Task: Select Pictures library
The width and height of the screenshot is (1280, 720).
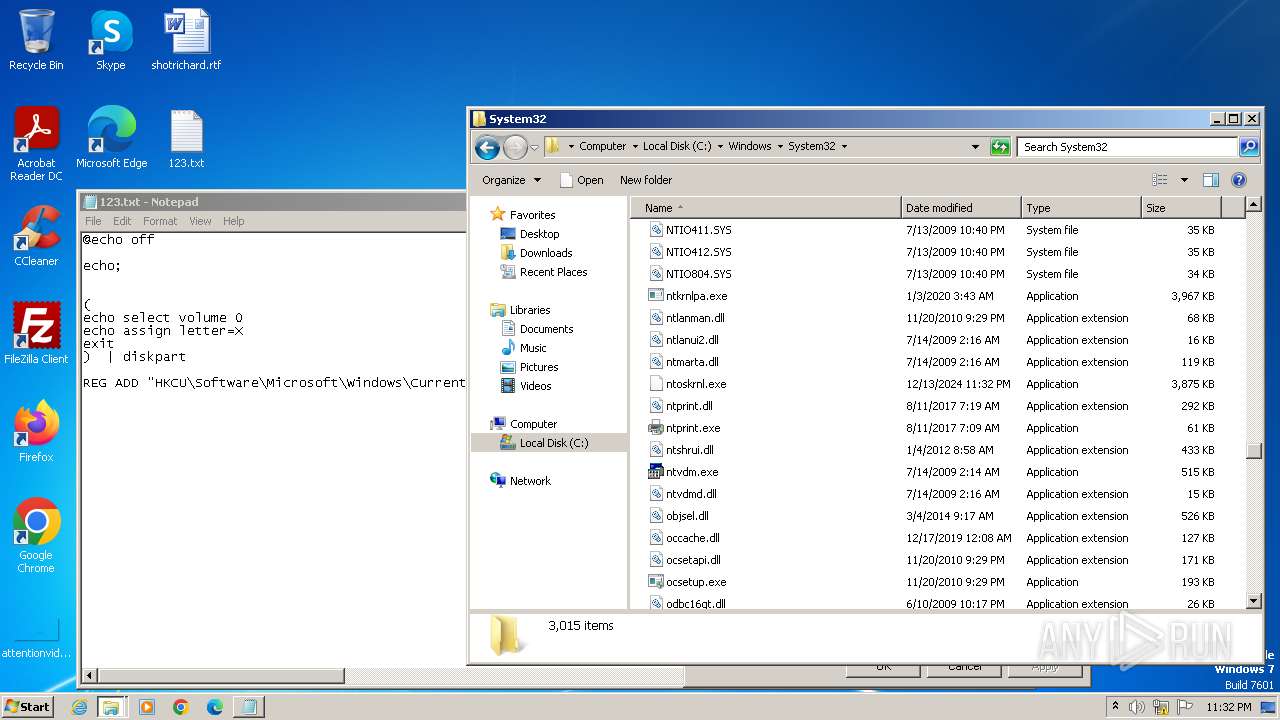Action: pos(539,367)
